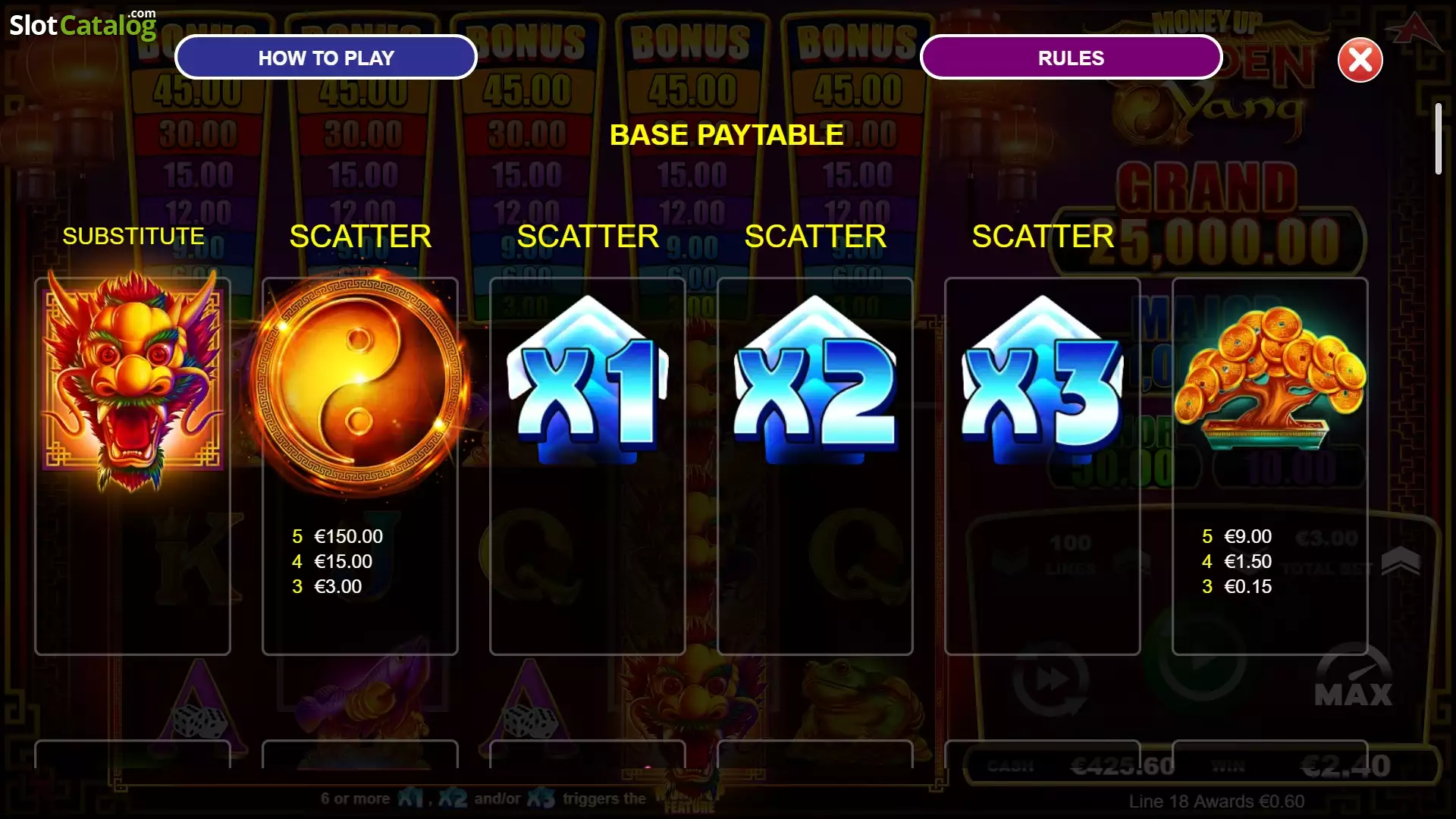Image resolution: width=1456 pixels, height=819 pixels.
Task: Select the golden coin money tree symbol
Action: (1270, 378)
